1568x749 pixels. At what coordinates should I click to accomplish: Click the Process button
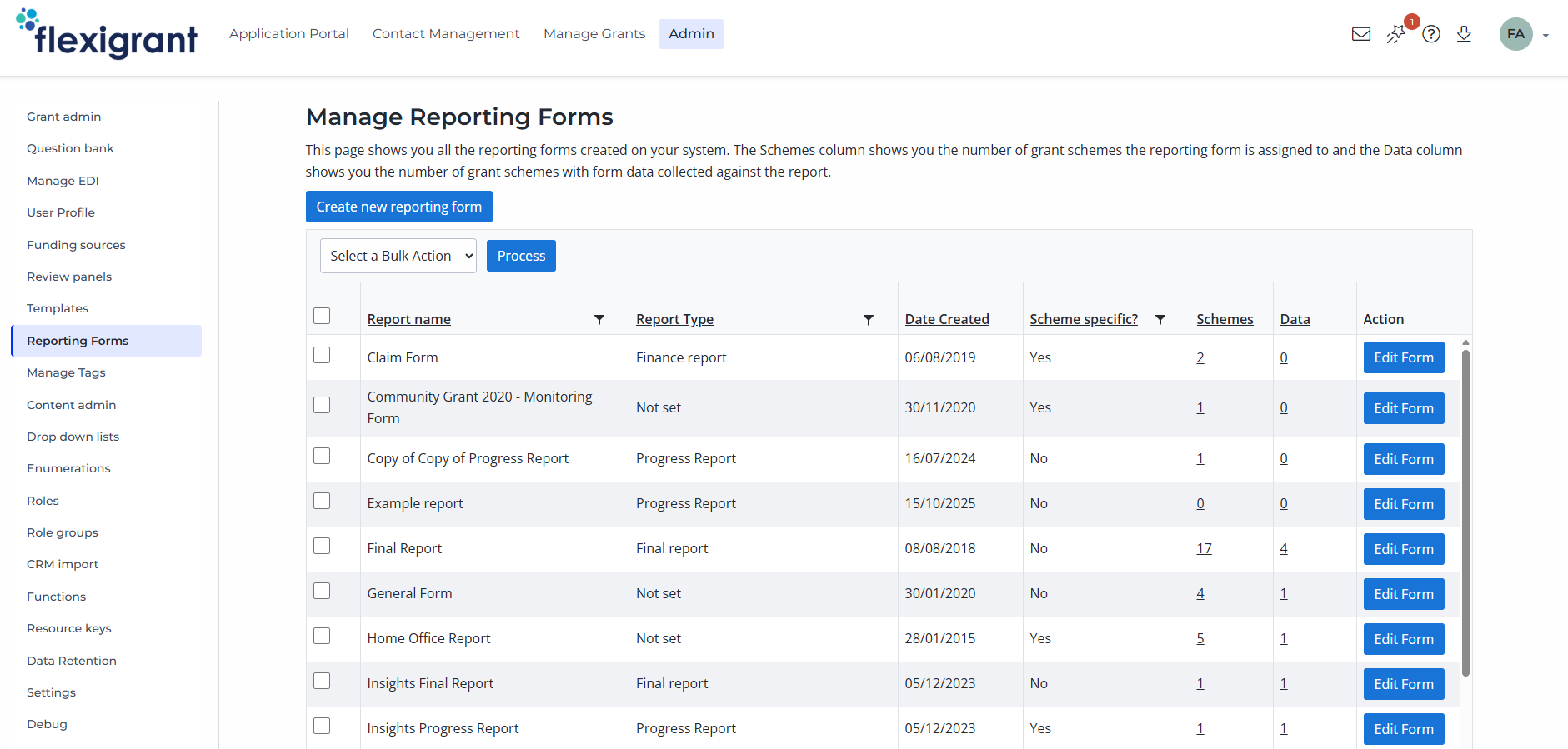[x=521, y=256]
